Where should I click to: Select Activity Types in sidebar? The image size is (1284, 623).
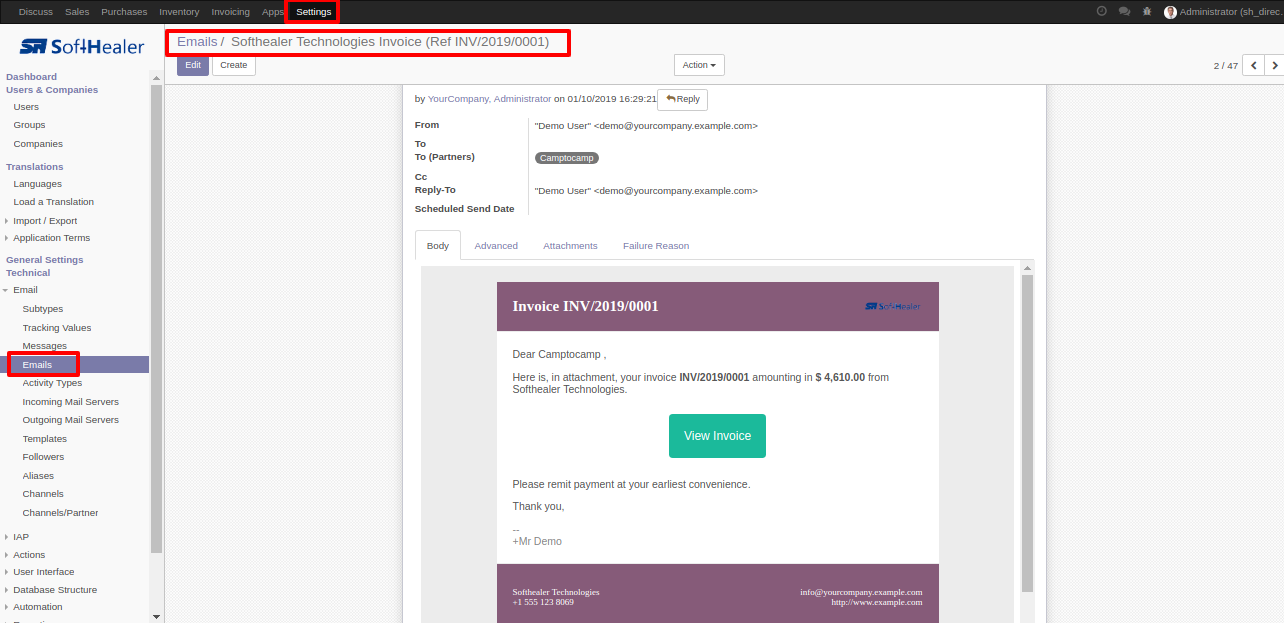click(x=52, y=383)
